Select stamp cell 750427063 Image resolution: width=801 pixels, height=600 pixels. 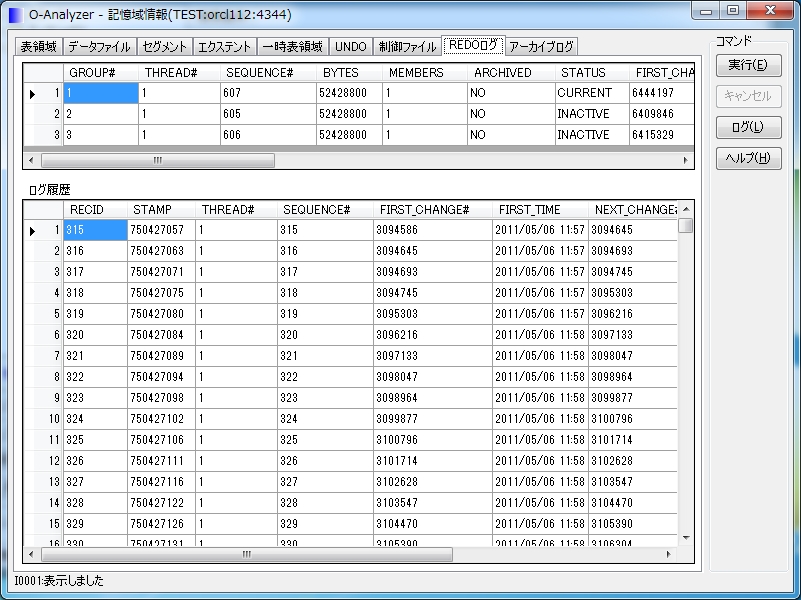coord(161,251)
